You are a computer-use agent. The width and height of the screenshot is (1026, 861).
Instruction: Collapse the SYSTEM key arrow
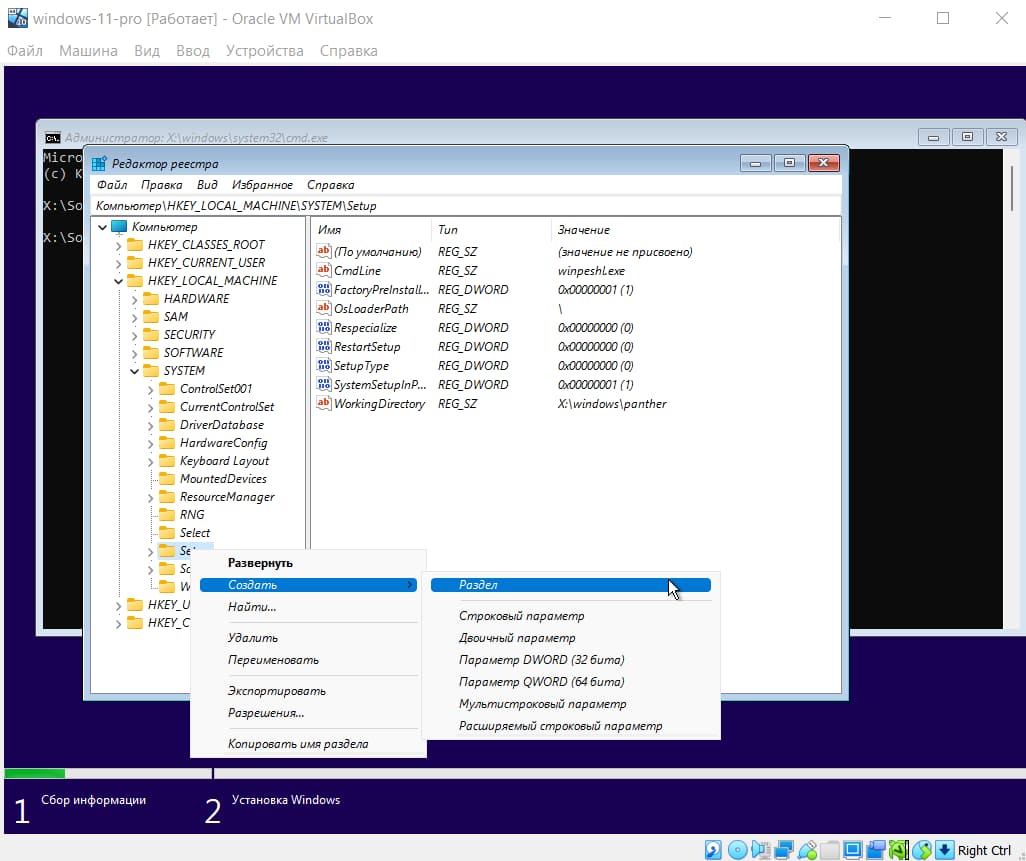coord(134,371)
